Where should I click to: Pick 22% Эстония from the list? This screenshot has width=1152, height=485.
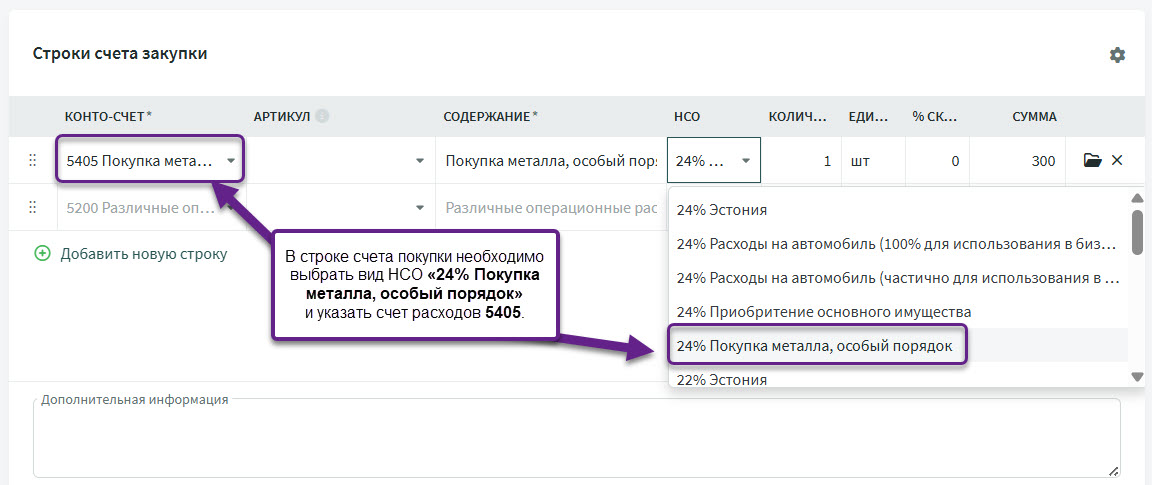722,379
